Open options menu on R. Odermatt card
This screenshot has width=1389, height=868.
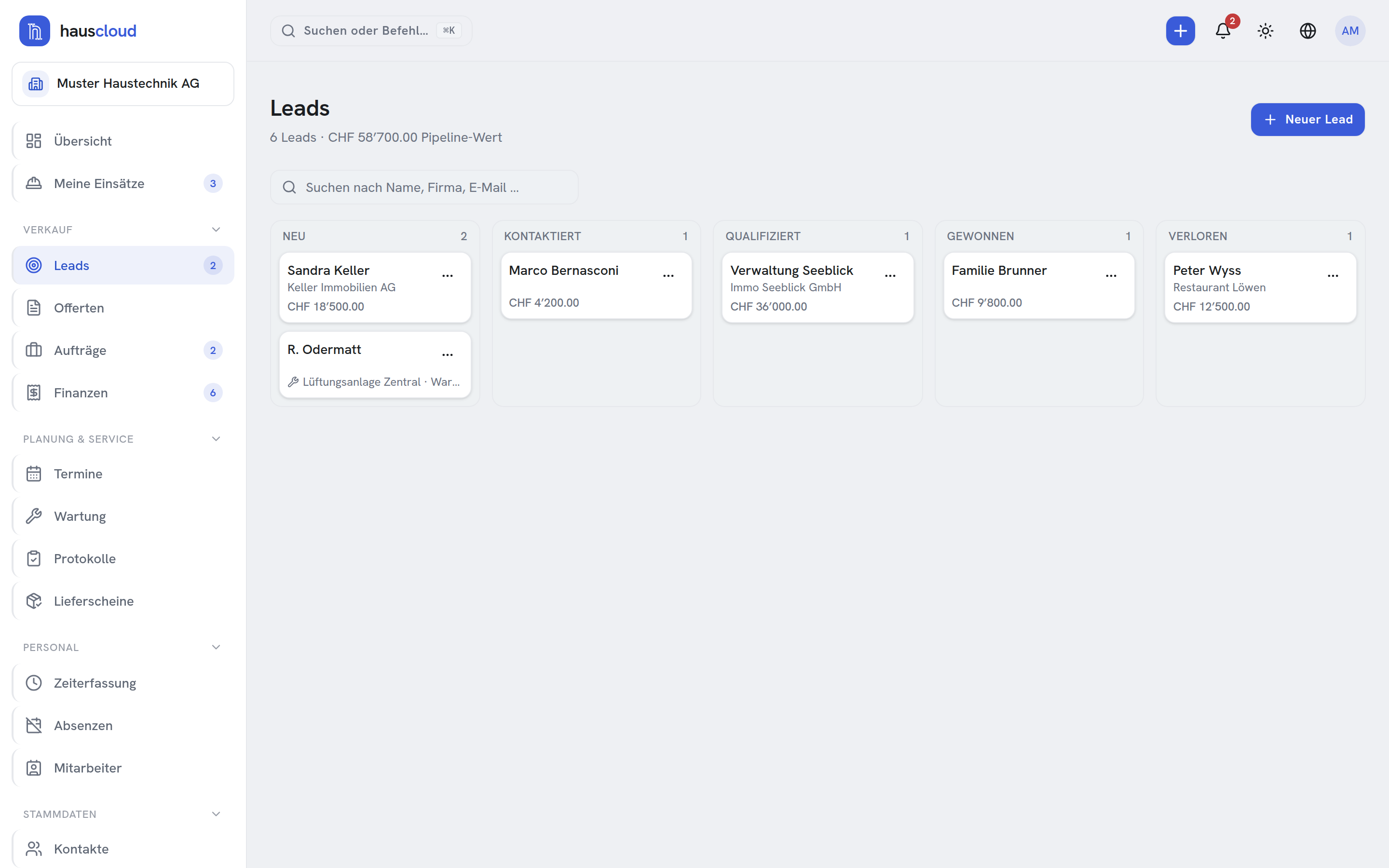[x=447, y=355]
